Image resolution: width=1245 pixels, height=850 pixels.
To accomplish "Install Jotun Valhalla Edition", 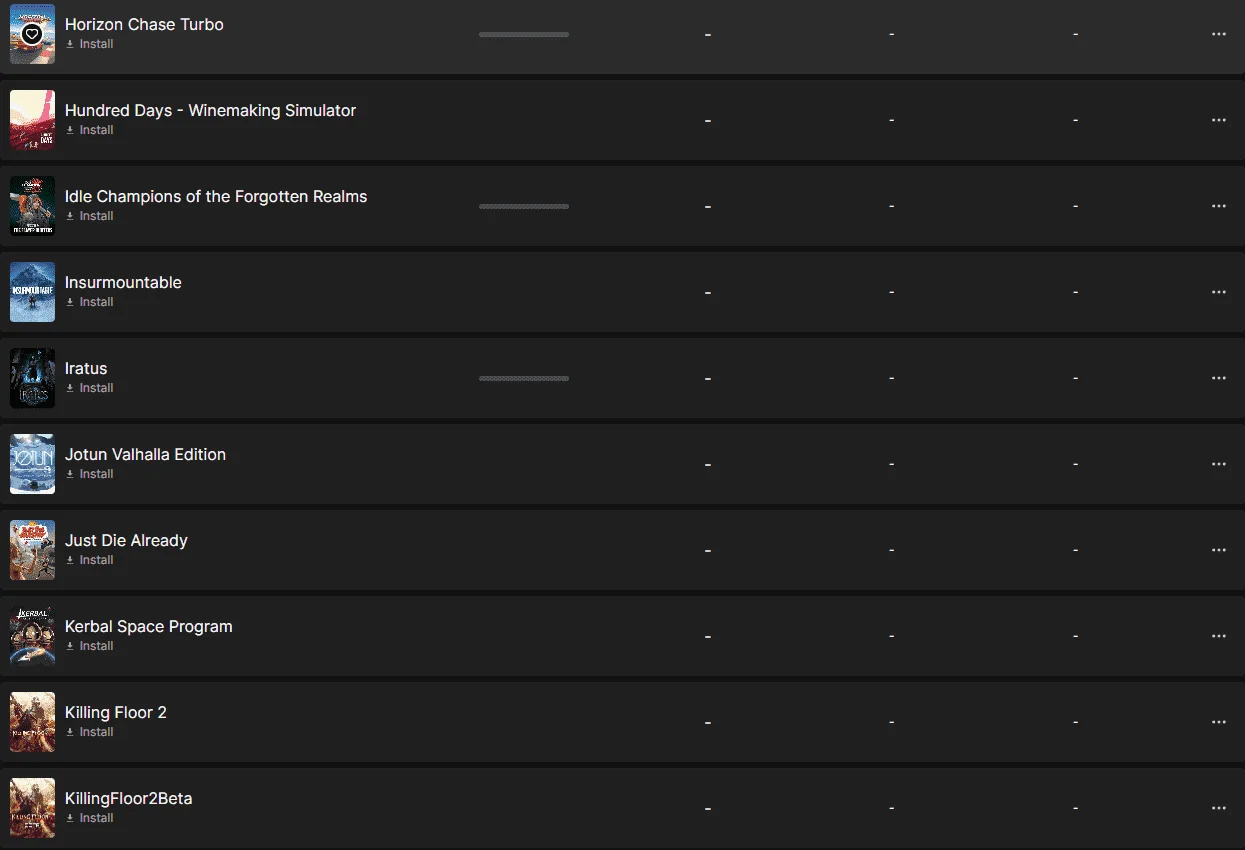I will coord(89,474).
